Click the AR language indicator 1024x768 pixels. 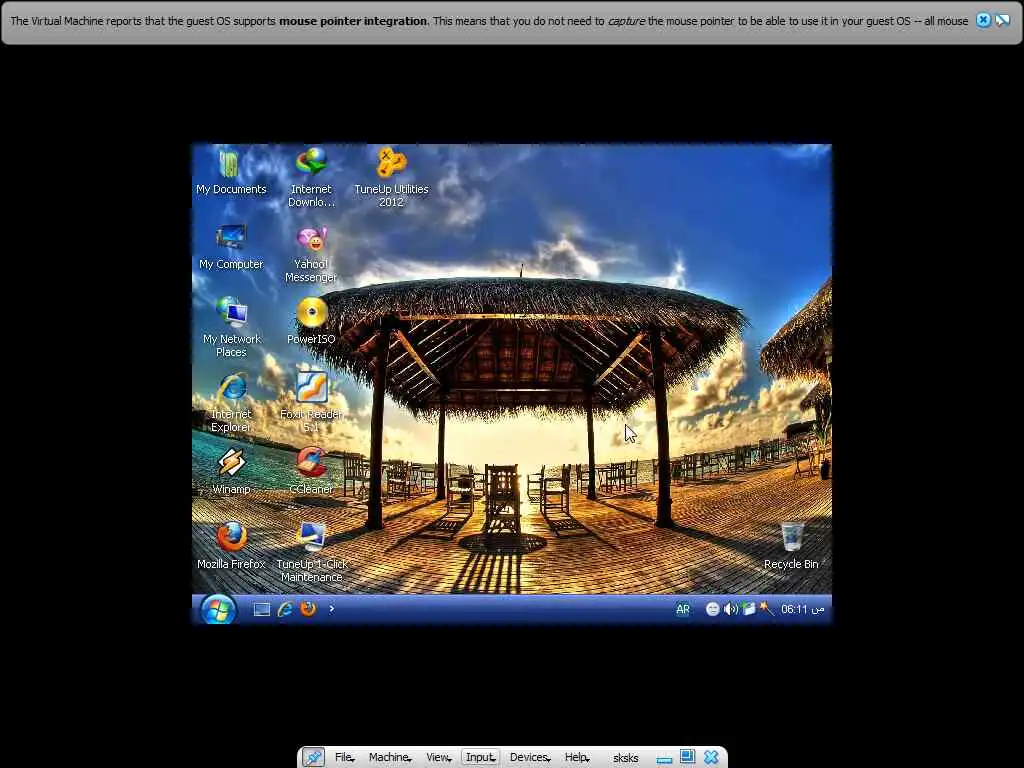[682, 609]
